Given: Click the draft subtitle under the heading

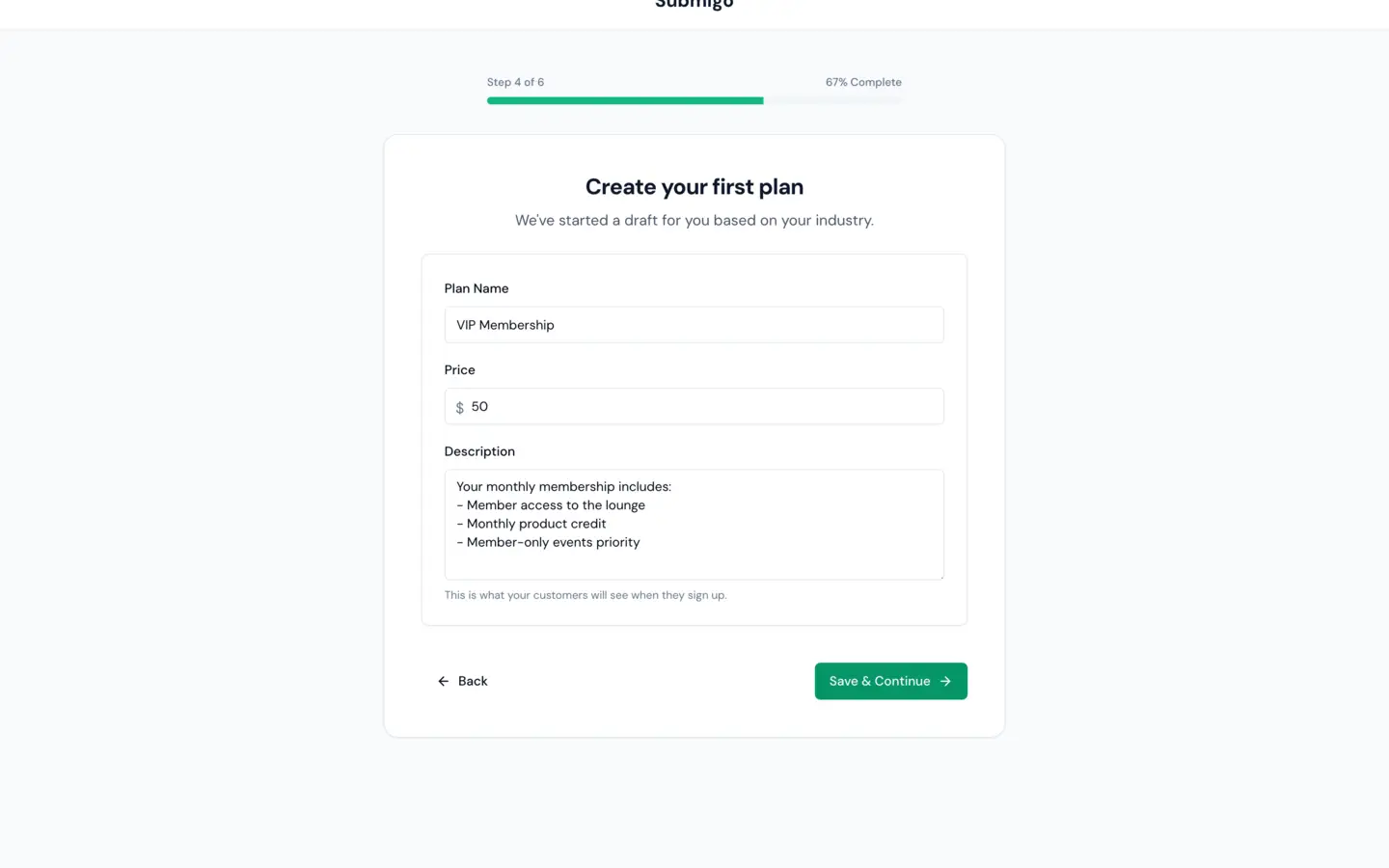Looking at the screenshot, I should click(694, 220).
